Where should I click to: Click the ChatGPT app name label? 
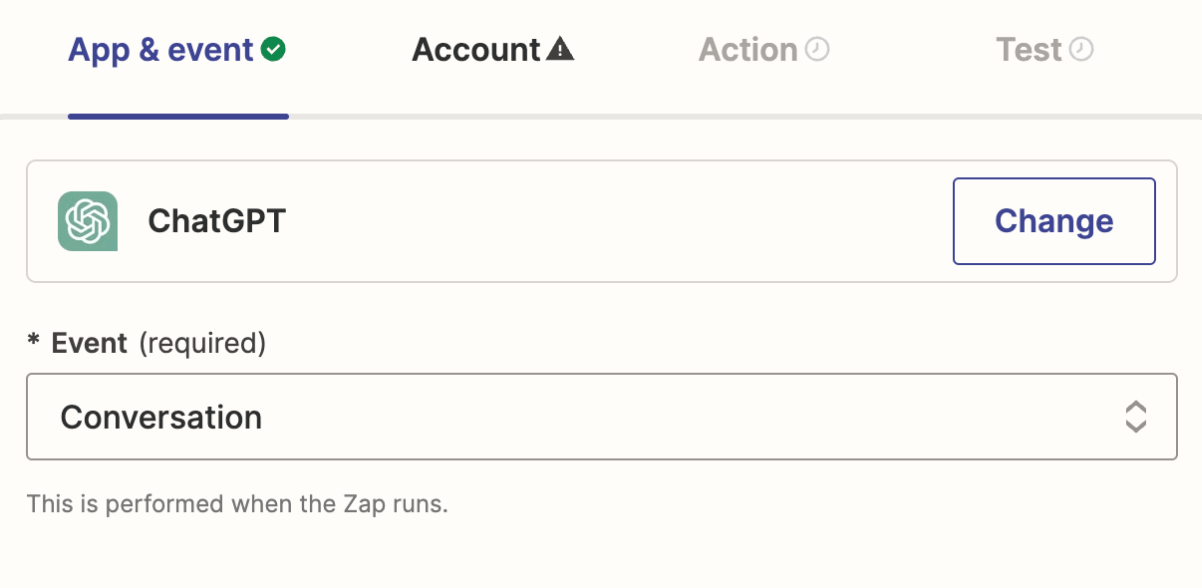pos(217,221)
